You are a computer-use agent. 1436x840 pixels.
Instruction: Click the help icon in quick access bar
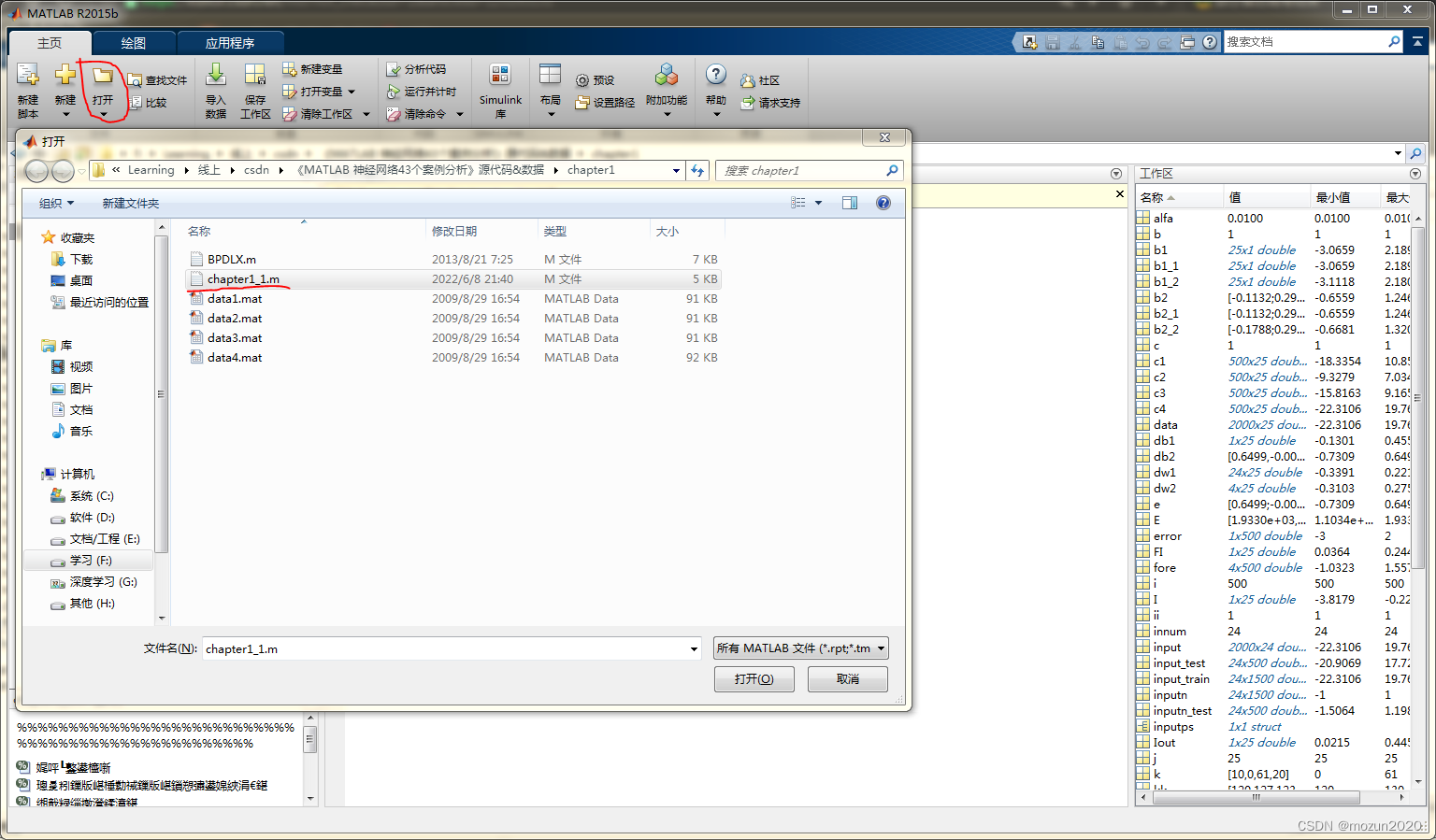pyautogui.click(x=1210, y=42)
